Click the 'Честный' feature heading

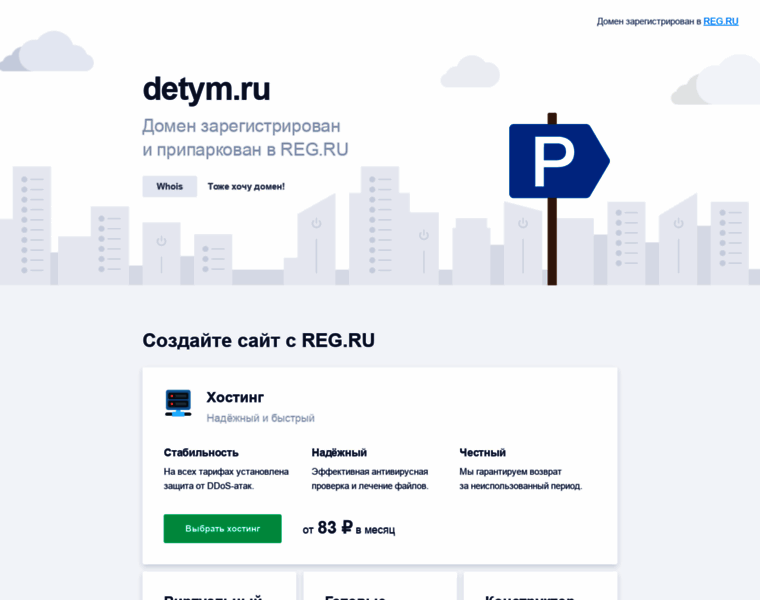pyautogui.click(x=483, y=453)
